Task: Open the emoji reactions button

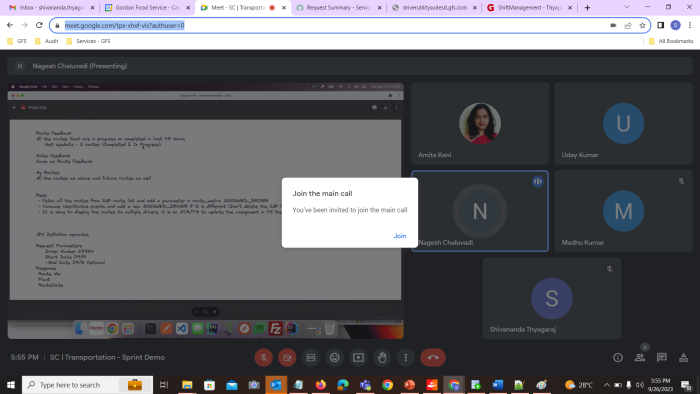Action: coord(334,357)
